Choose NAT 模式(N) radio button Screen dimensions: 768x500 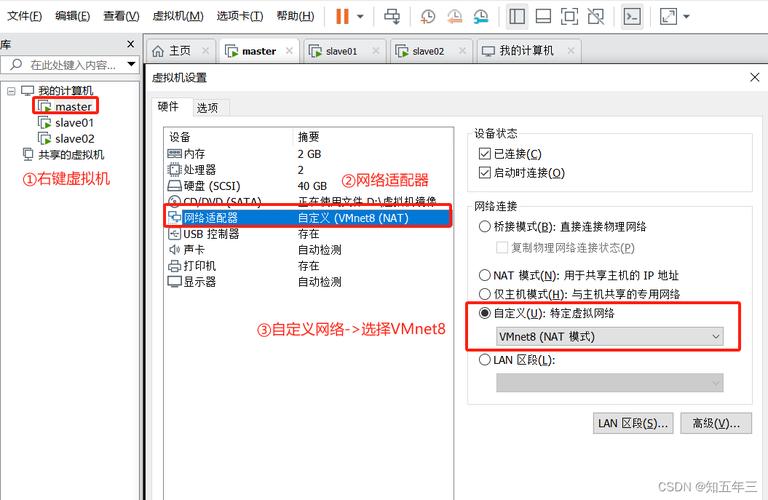[484, 275]
